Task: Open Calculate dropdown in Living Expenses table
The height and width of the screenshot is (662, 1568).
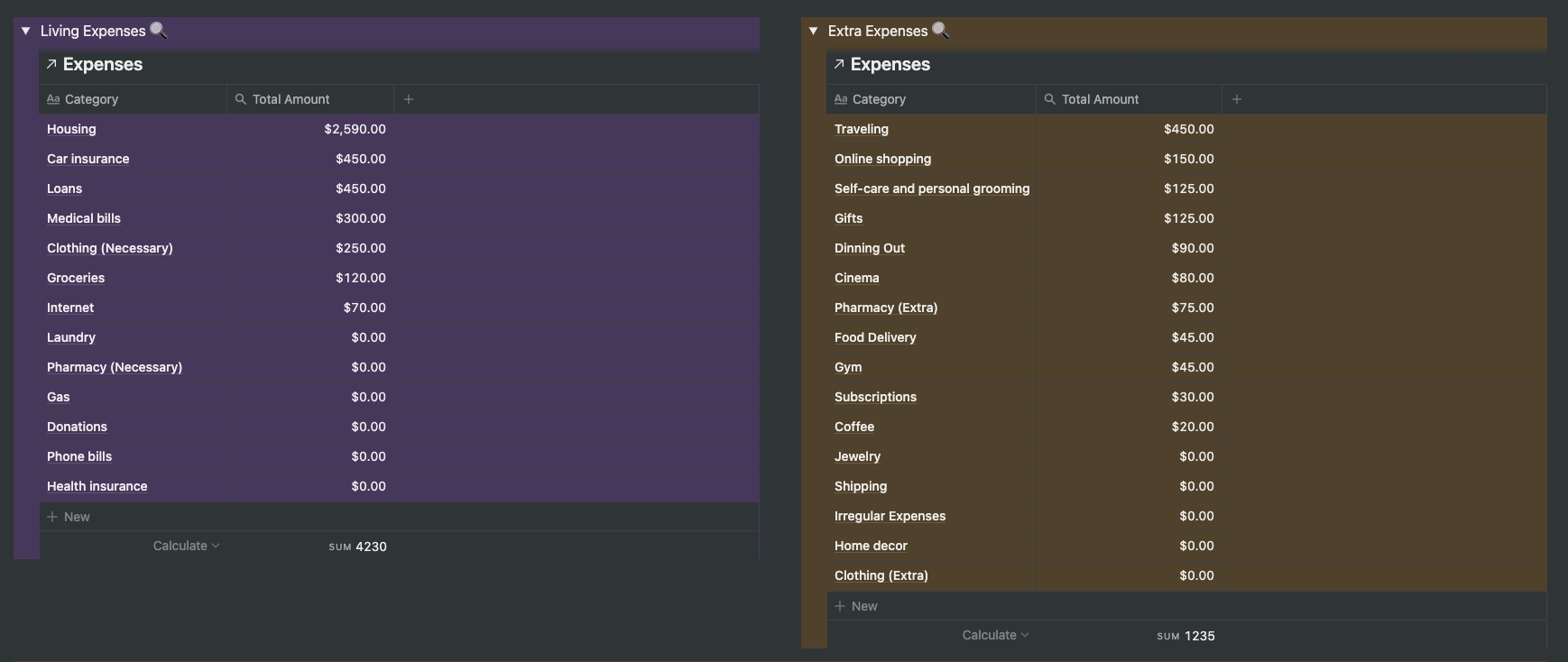Action: [x=186, y=546]
